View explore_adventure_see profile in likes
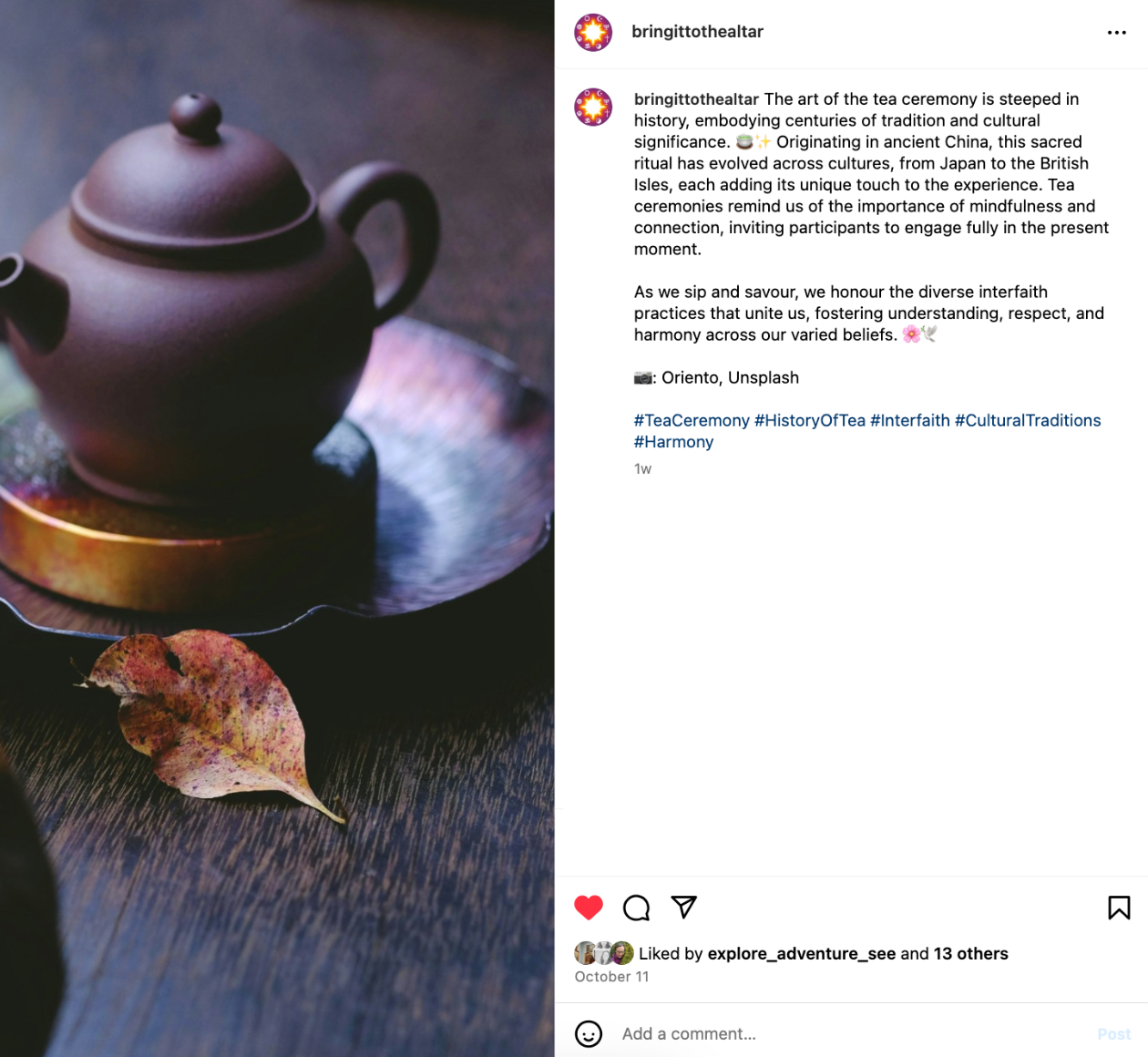Screen dimensions: 1148x1057 click(802, 954)
